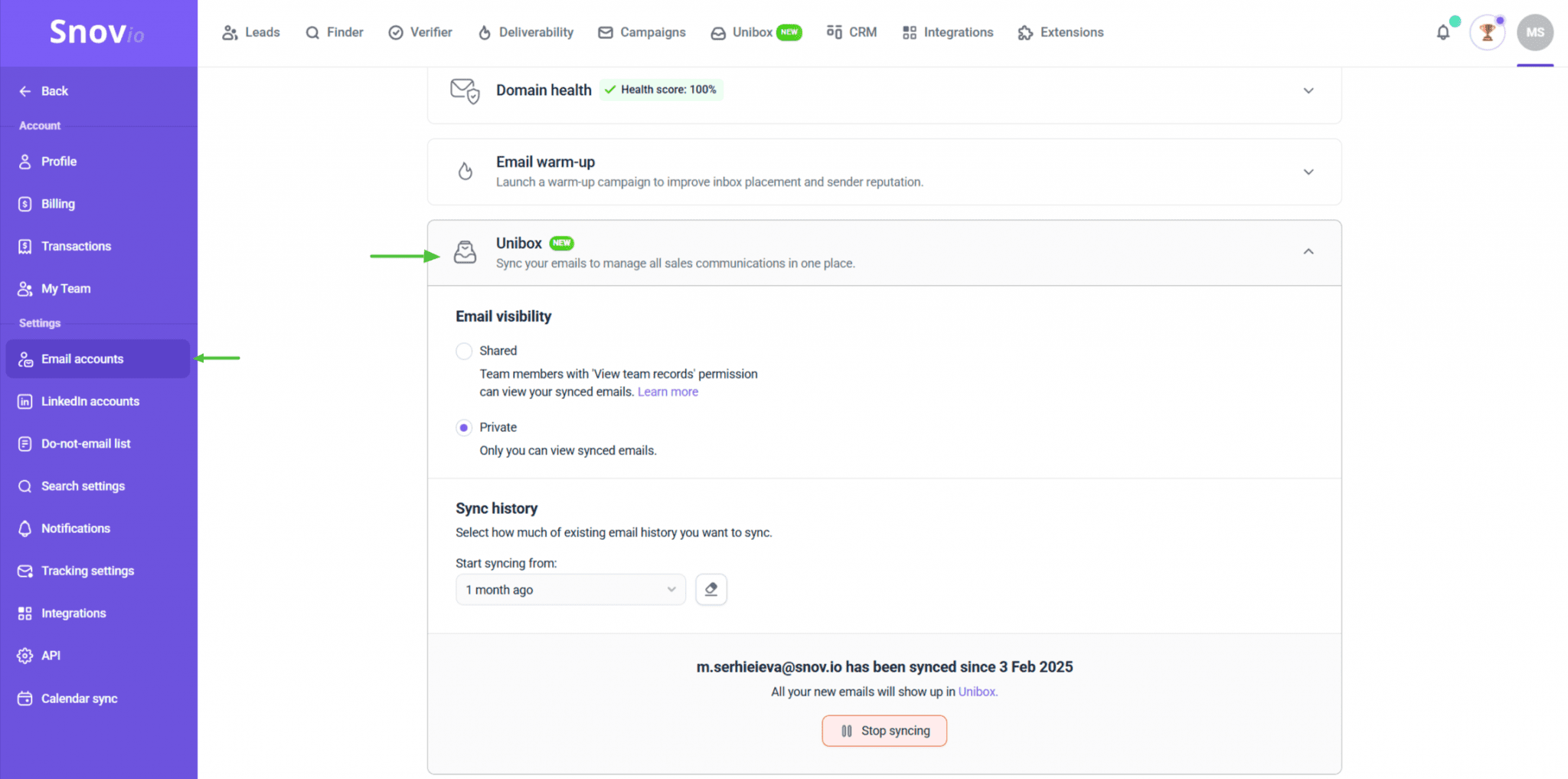1568x779 pixels.
Task: Collapse the Unibox section
Action: [x=1308, y=251]
